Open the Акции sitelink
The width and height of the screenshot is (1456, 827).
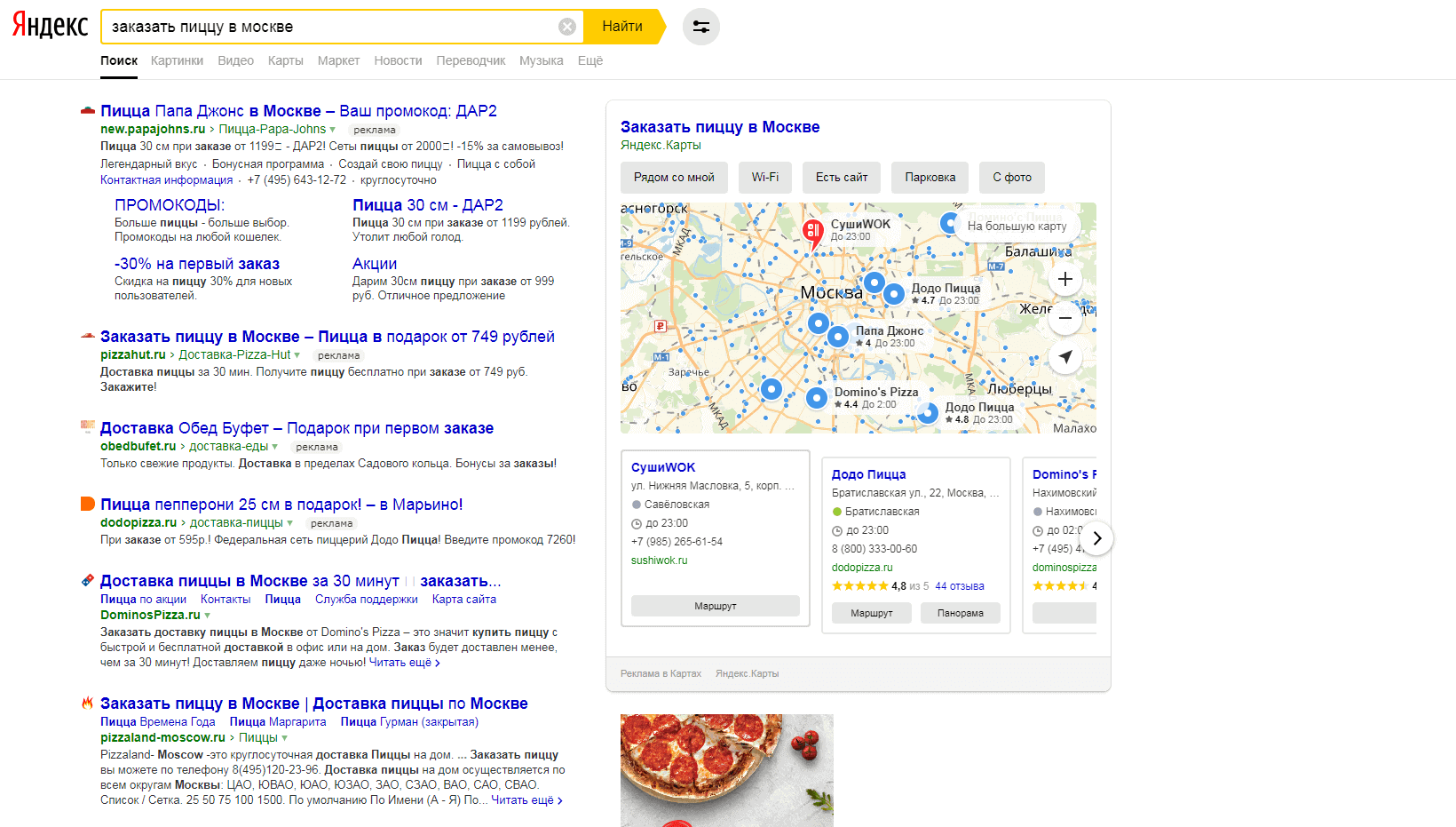tap(375, 264)
